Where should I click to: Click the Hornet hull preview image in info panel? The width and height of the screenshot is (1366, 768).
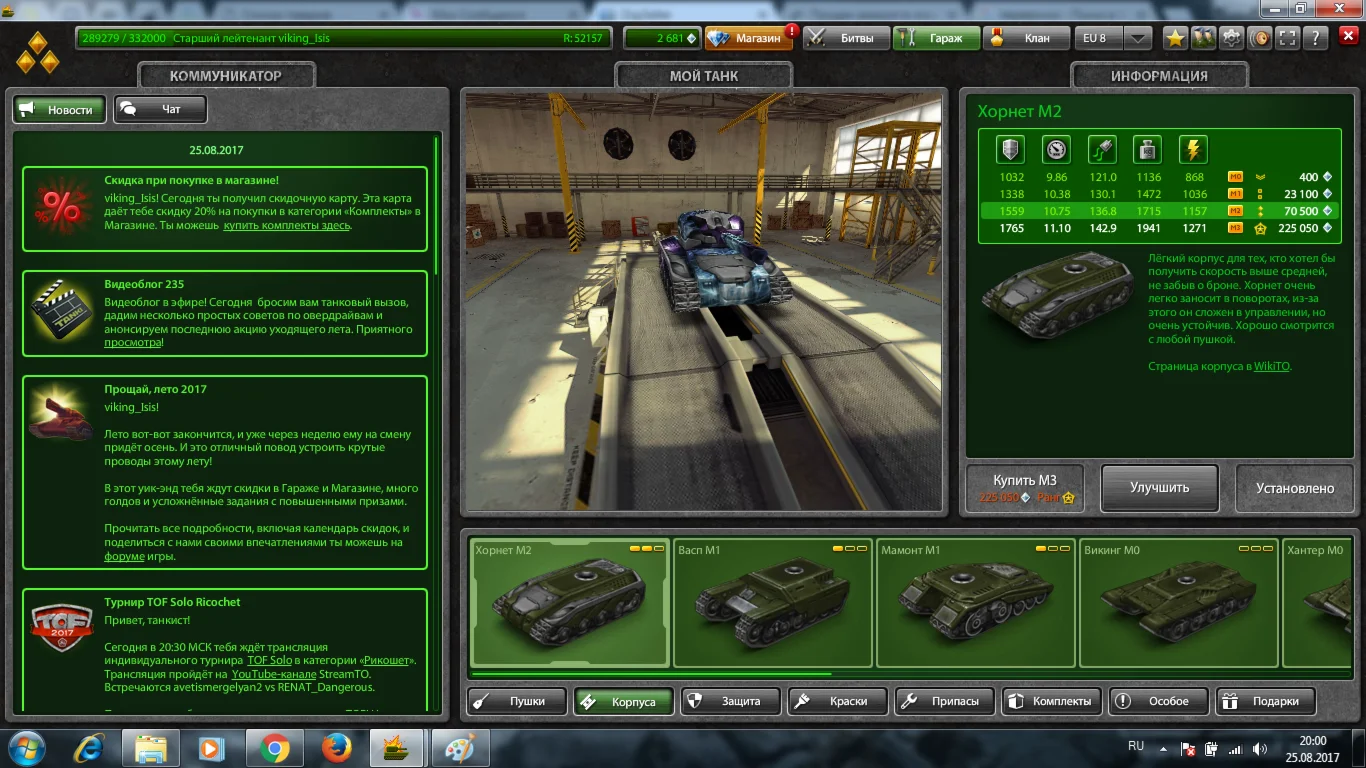pyautogui.click(x=1058, y=295)
